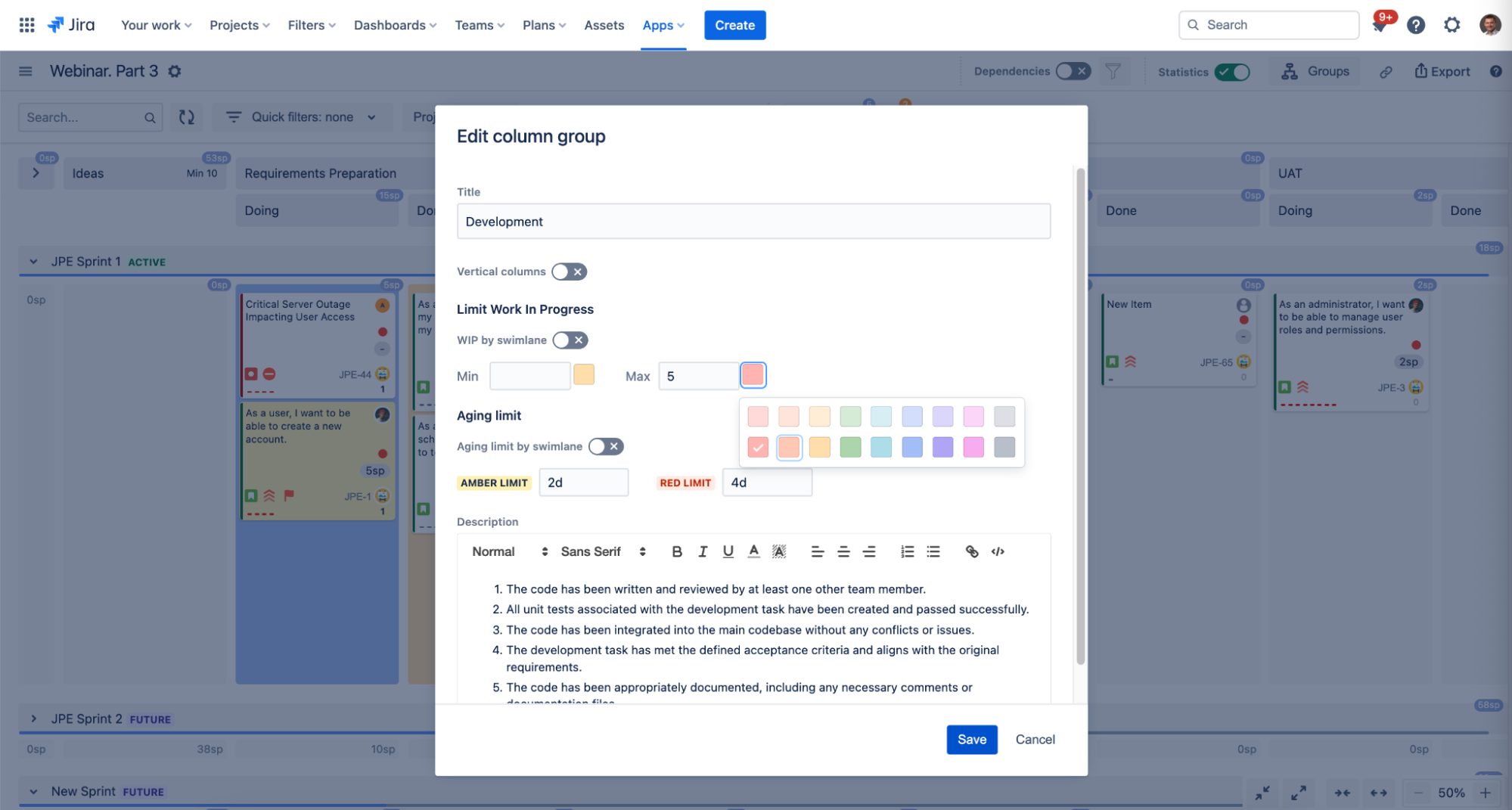Turn on Aging limit by swimlane
The height and width of the screenshot is (810, 1512).
(605, 446)
